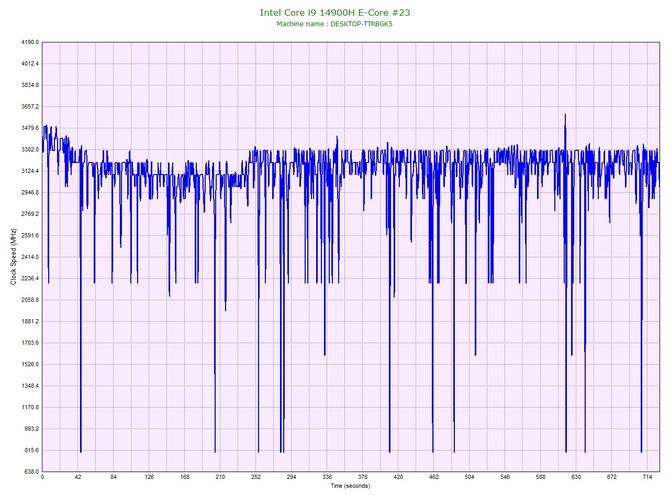Click the 336 tick on time axis
This screenshot has height=503, width=670.
327,477
